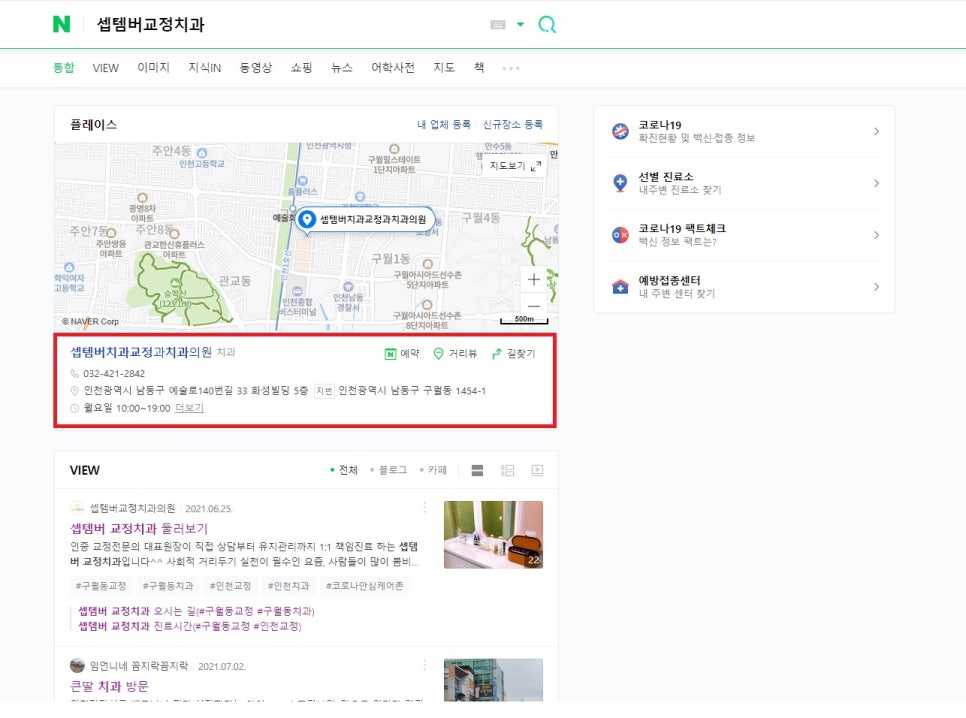Open 코로나19 확진현황 chevron
The height and width of the screenshot is (718, 966).
pyautogui.click(x=876, y=131)
